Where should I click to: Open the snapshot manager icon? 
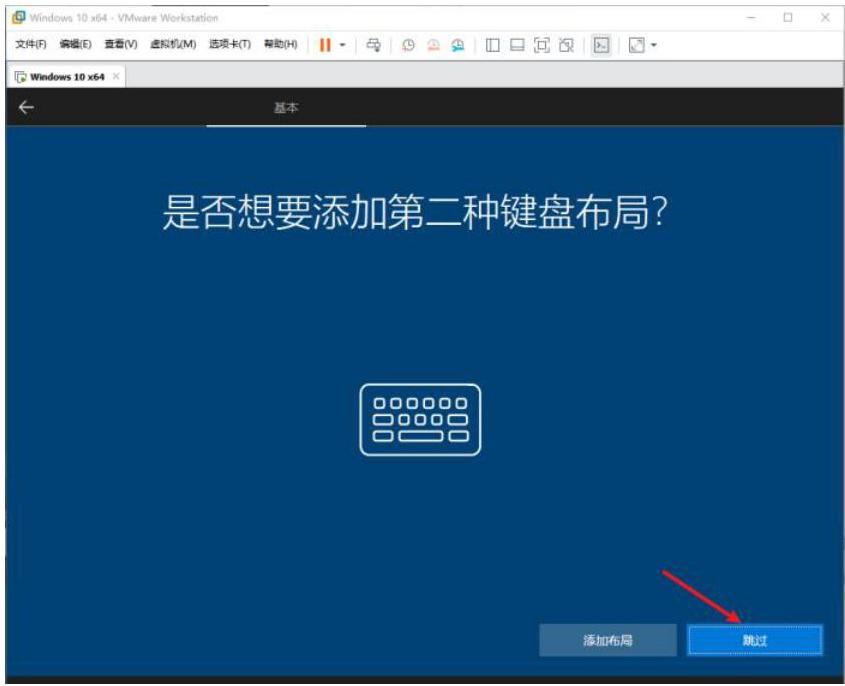458,45
